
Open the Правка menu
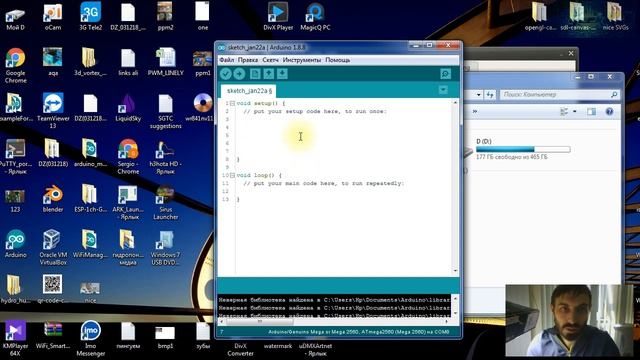pos(248,60)
